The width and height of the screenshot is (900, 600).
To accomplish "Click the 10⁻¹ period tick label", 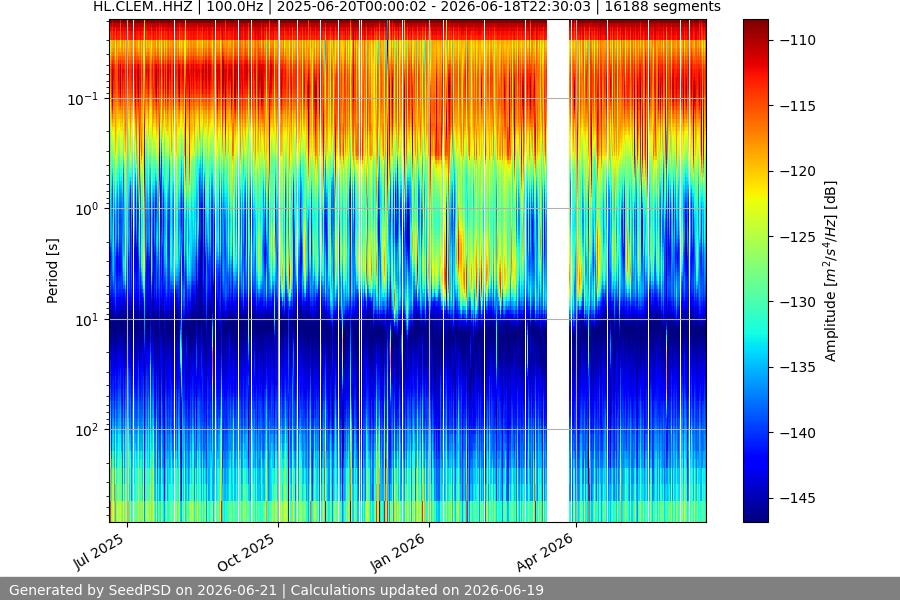I will tap(83, 99).
